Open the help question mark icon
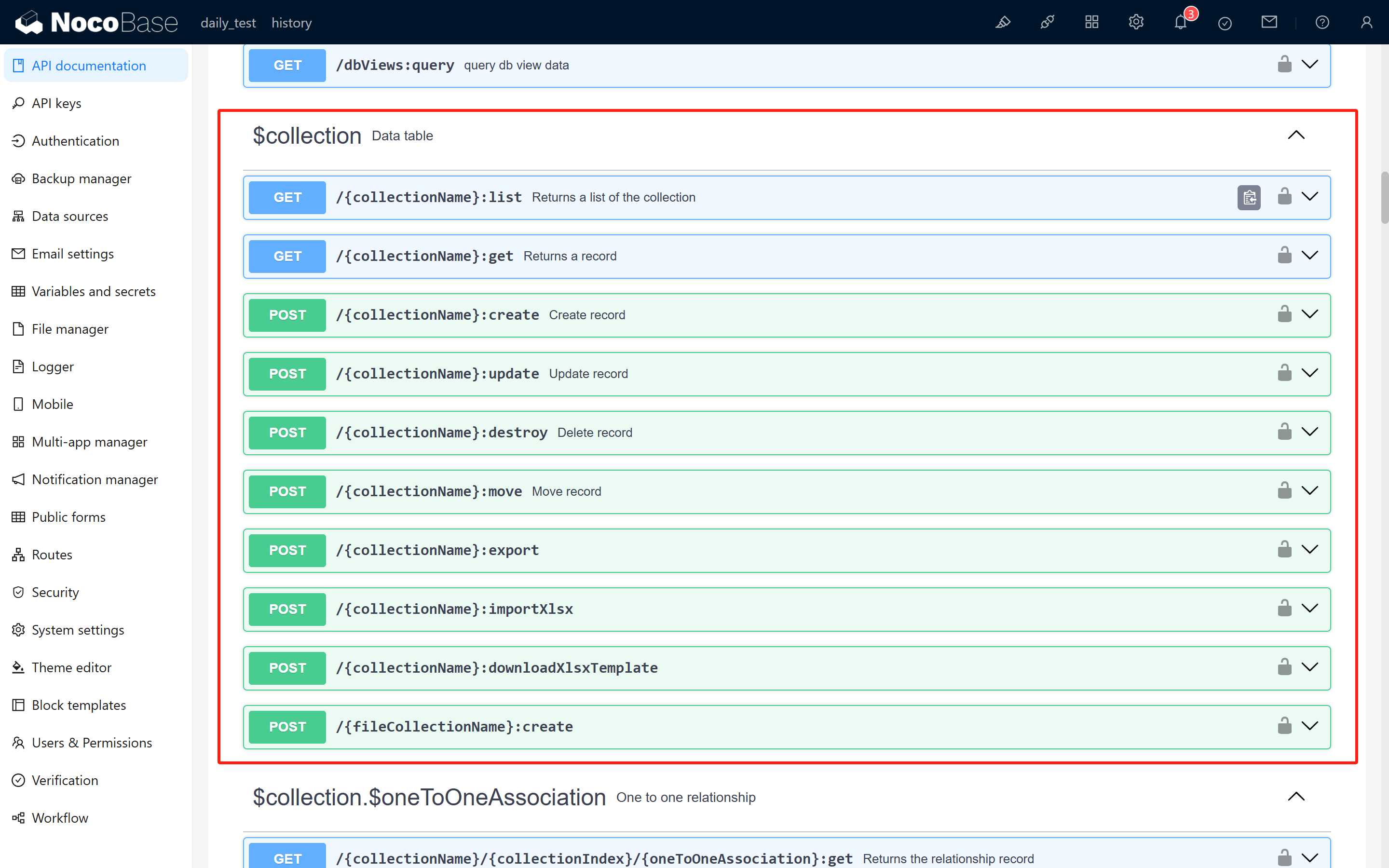1389x868 pixels. tap(1322, 22)
